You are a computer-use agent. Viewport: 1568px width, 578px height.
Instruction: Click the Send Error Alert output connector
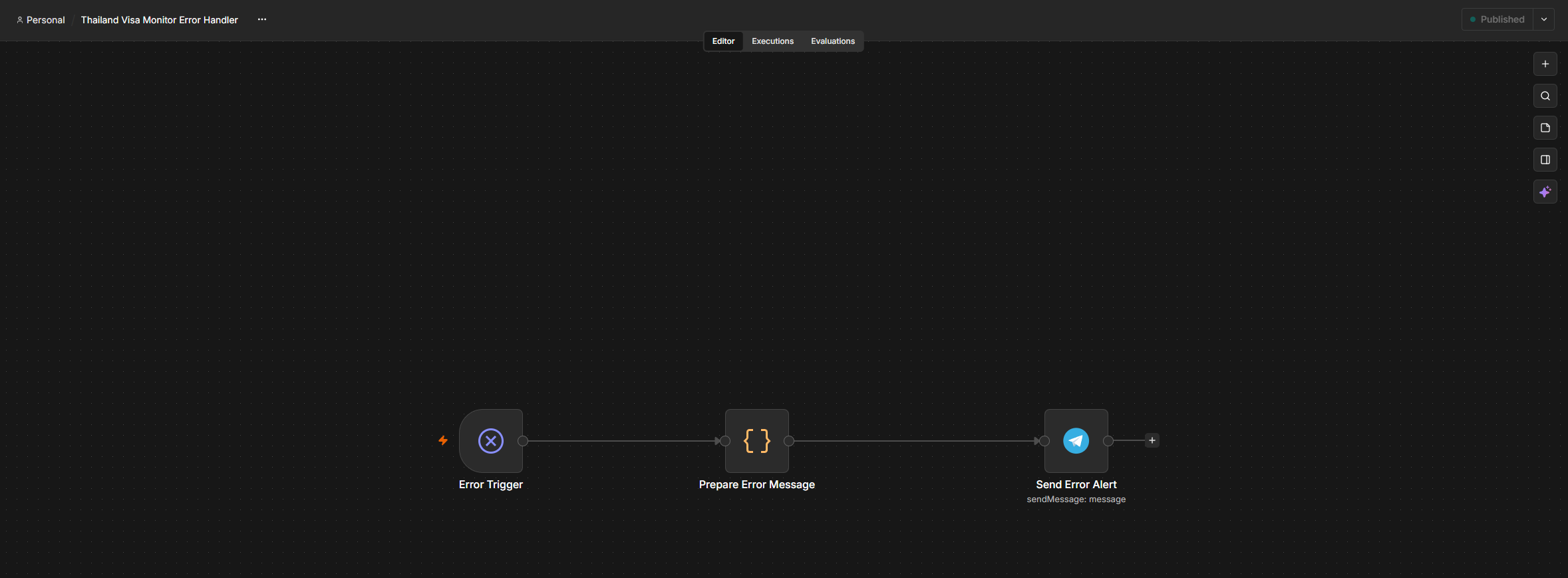click(x=1108, y=441)
